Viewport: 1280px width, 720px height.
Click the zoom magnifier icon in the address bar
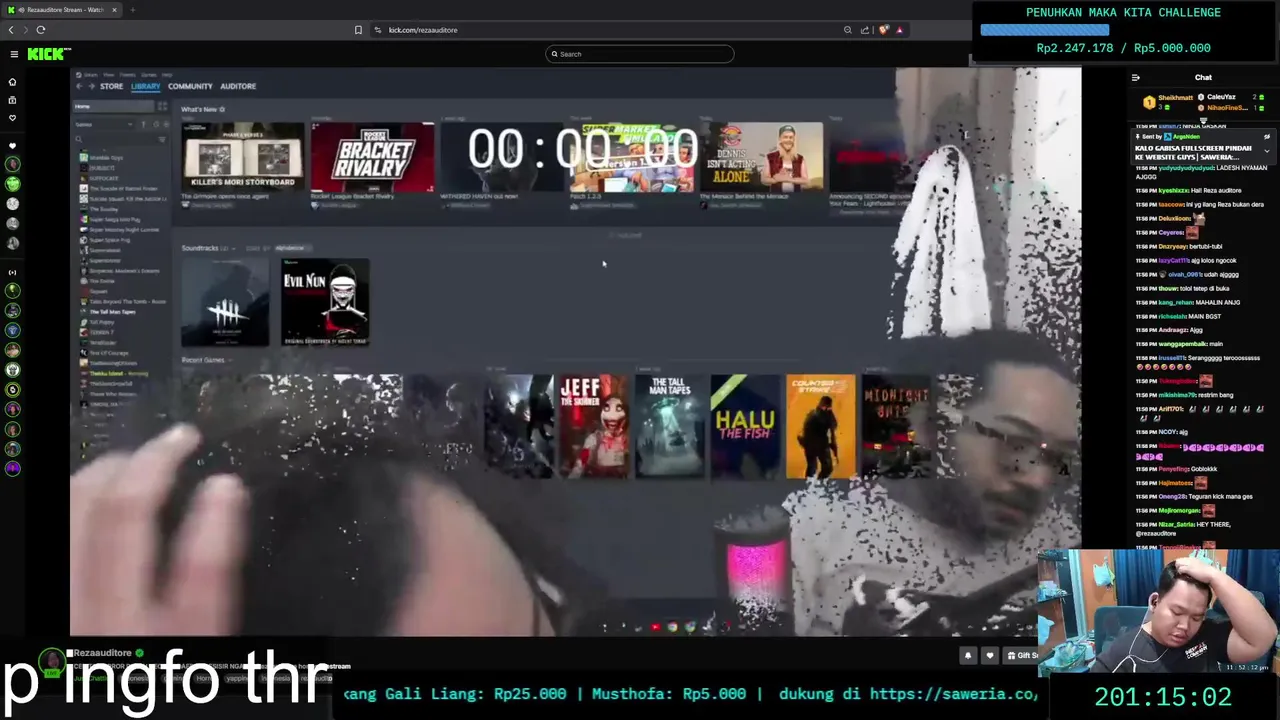pyautogui.click(x=848, y=30)
